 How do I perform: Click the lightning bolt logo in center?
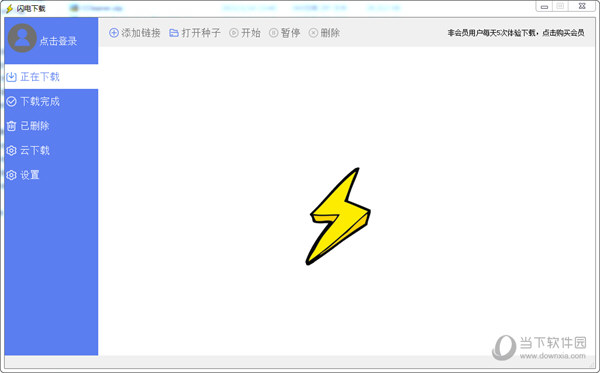338,216
